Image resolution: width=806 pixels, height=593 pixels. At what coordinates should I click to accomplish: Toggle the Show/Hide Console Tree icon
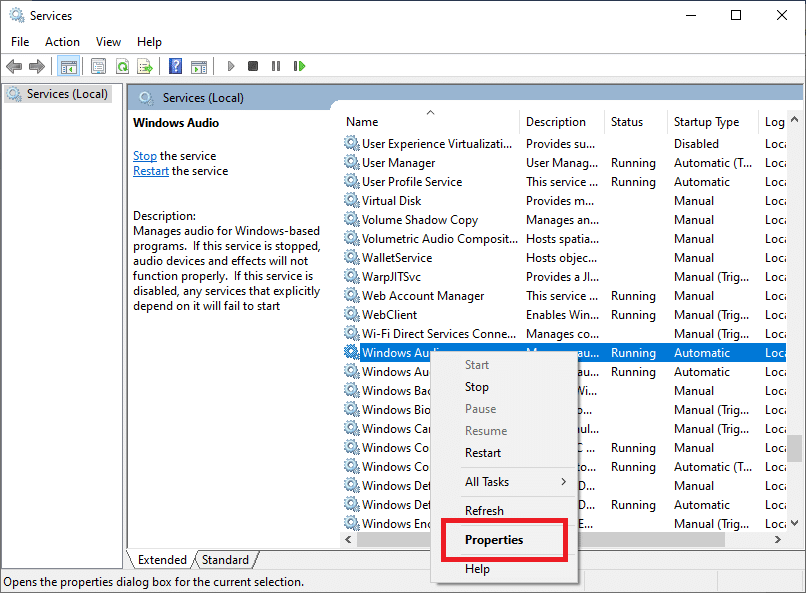(68, 66)
